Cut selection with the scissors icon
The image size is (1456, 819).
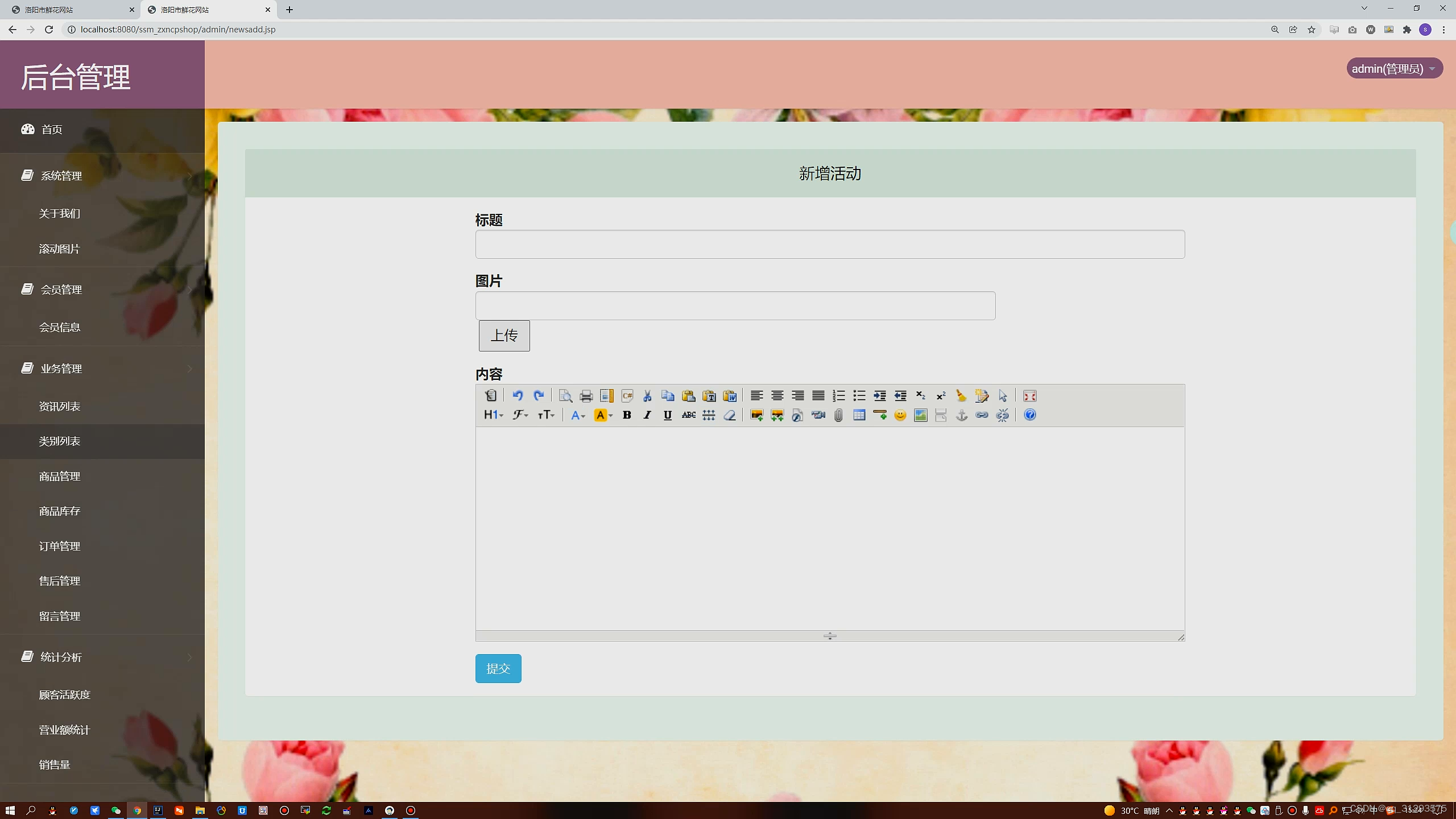pos(647,396)
